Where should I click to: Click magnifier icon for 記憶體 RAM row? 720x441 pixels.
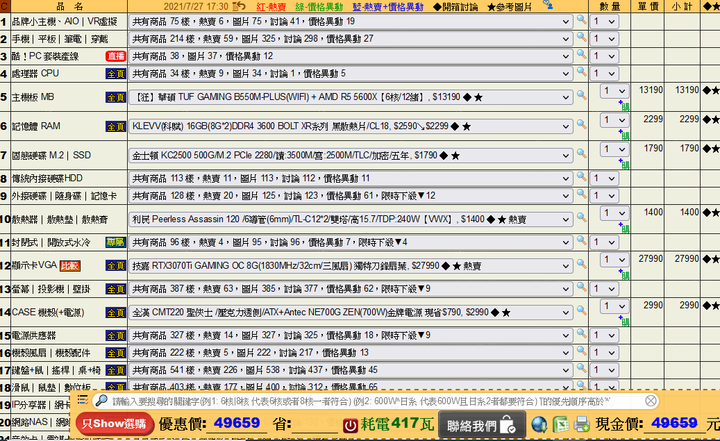pyautogui.click(x=581, y=124)
